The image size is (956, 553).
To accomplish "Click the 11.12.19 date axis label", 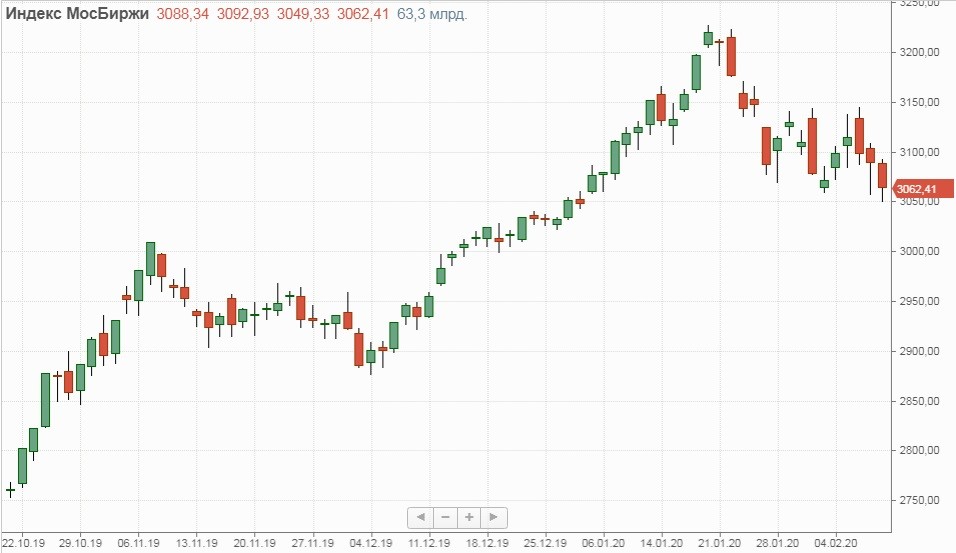I will pos(429,543).
